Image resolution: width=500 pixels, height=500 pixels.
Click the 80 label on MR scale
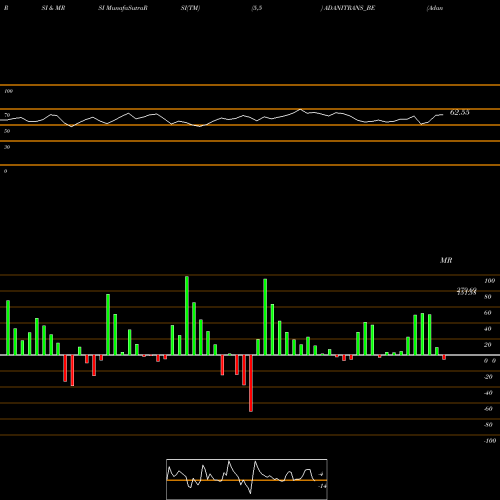click(488, 297)
